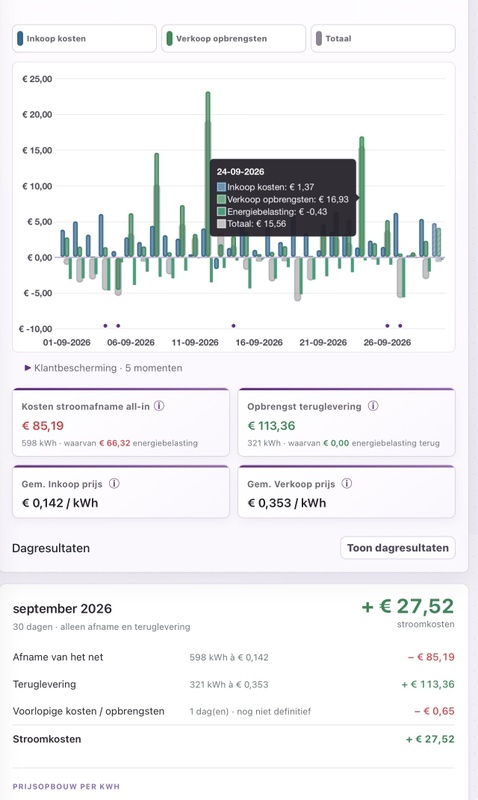Screen dimensions: 478x800
Task: Click the Dagresultaten section title
Action: tap(51, 548)
